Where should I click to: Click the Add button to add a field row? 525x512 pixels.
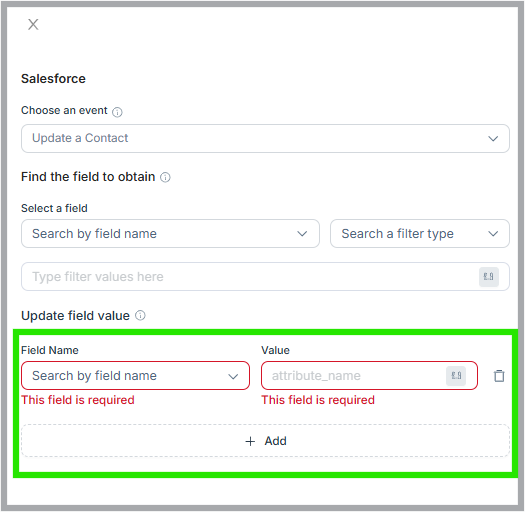[265, 441]
